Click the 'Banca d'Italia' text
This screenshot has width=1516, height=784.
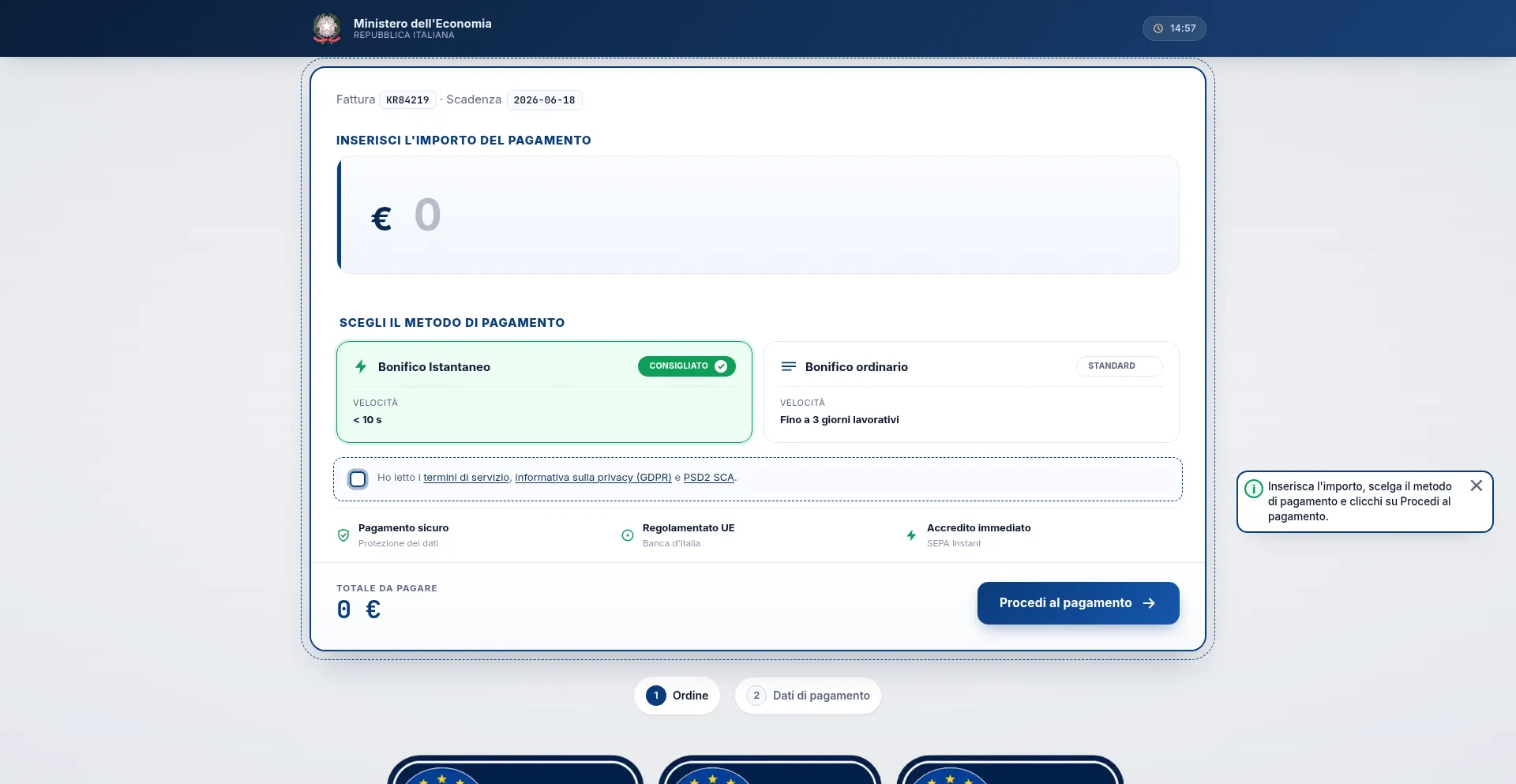coord(671,543)
